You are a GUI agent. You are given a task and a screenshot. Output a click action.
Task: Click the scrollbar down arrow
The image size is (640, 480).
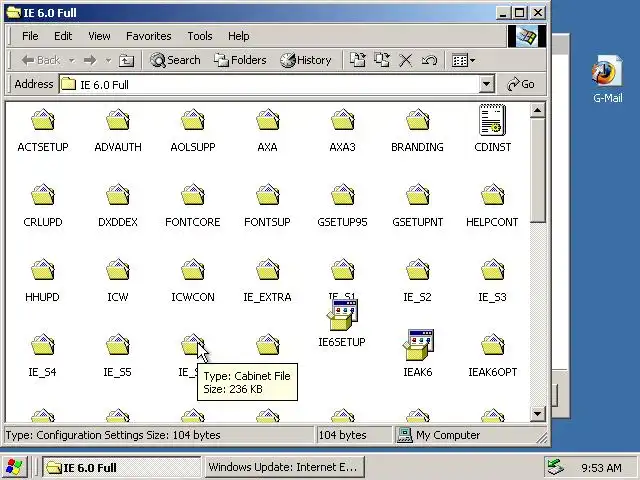pos(538,414)
